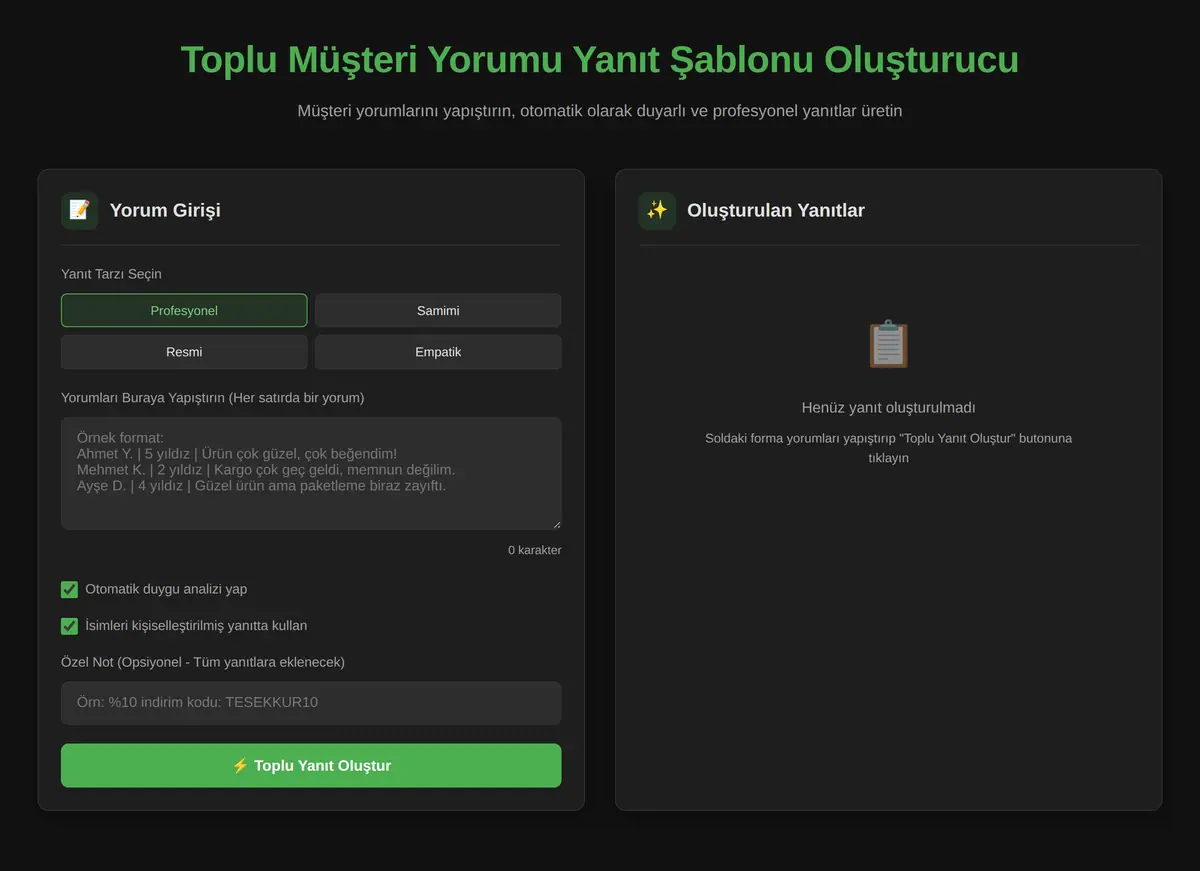Click the '0 karakter' counter text
This screenshot has height=871, width=1200.
tap(534, 550)
